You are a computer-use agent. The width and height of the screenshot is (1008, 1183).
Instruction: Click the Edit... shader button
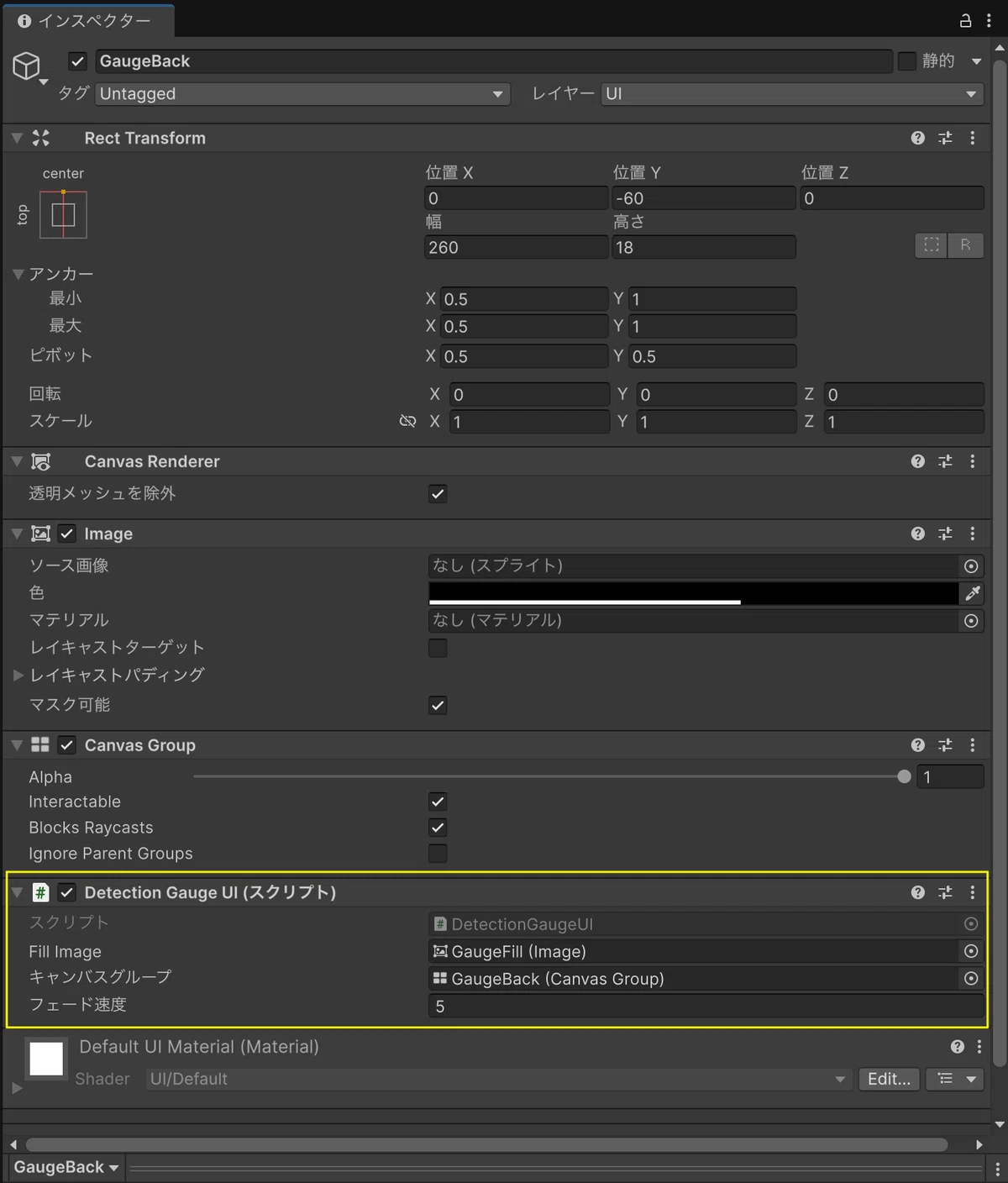(x=889, y=1079)
